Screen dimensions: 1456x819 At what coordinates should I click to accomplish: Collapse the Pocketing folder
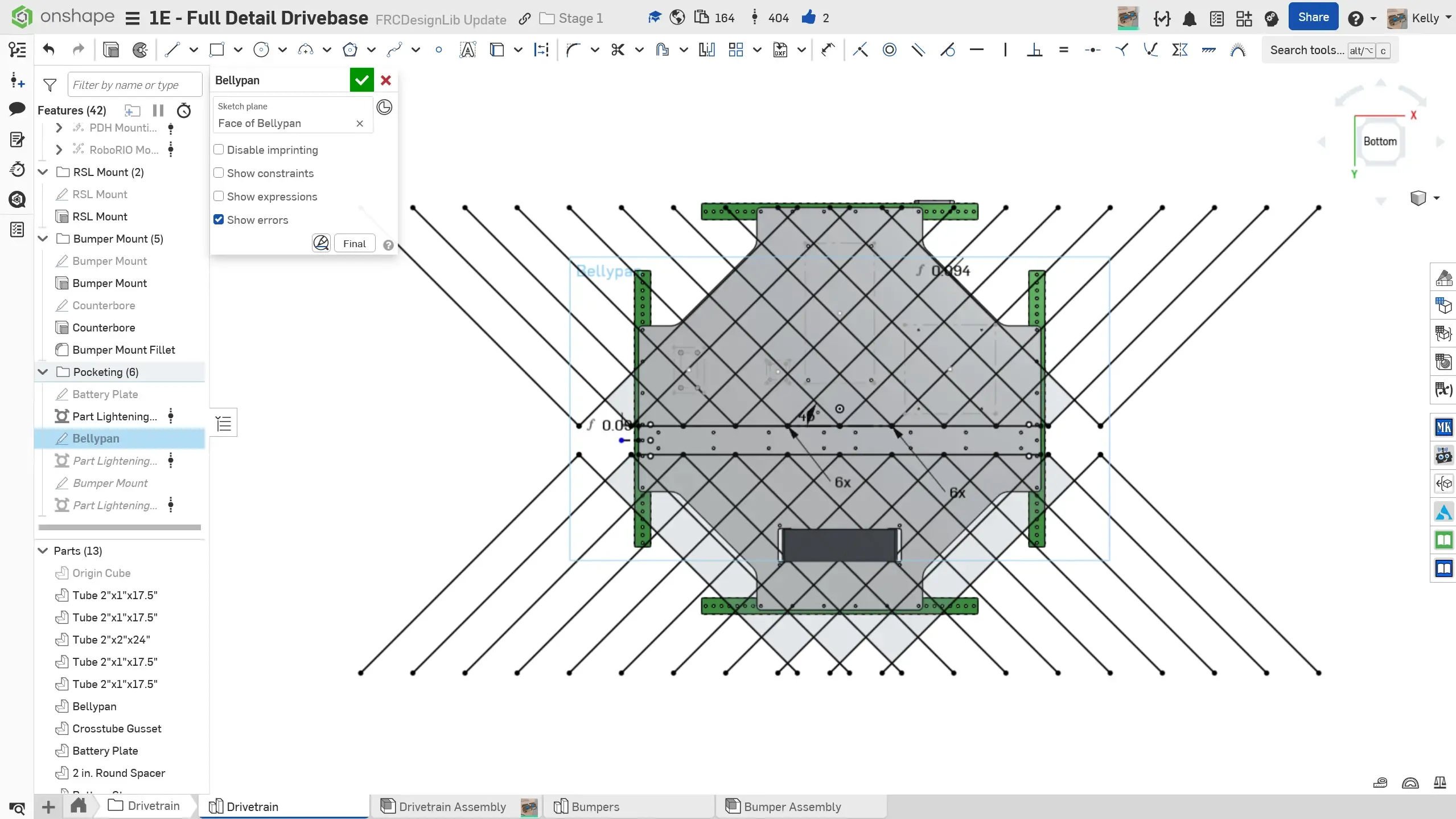pos(43,372)
